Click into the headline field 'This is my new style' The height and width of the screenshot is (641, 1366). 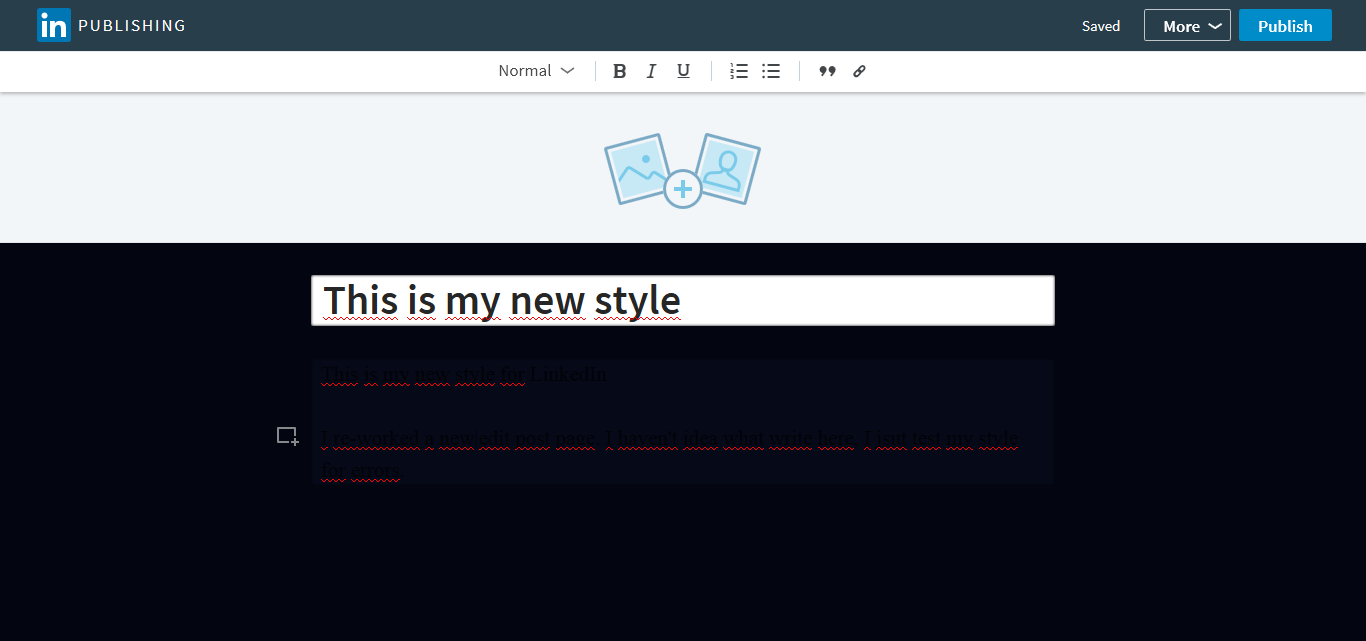683,300
